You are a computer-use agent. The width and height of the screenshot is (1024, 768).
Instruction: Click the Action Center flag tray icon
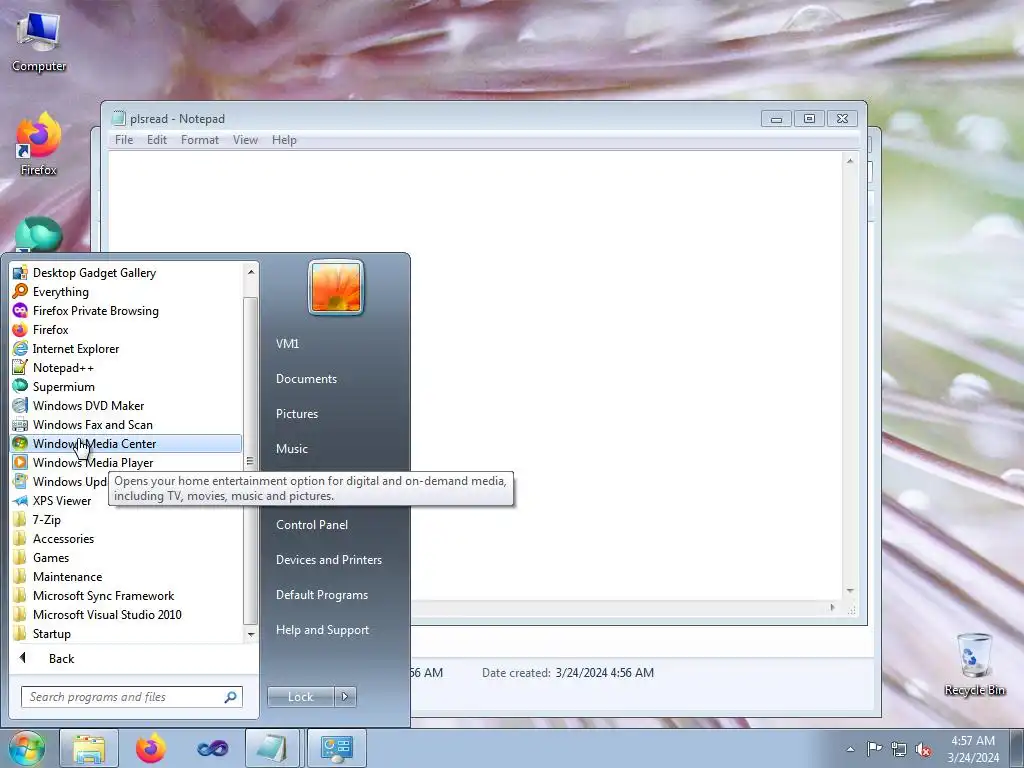pyautogui.click(x=874, y=748)
